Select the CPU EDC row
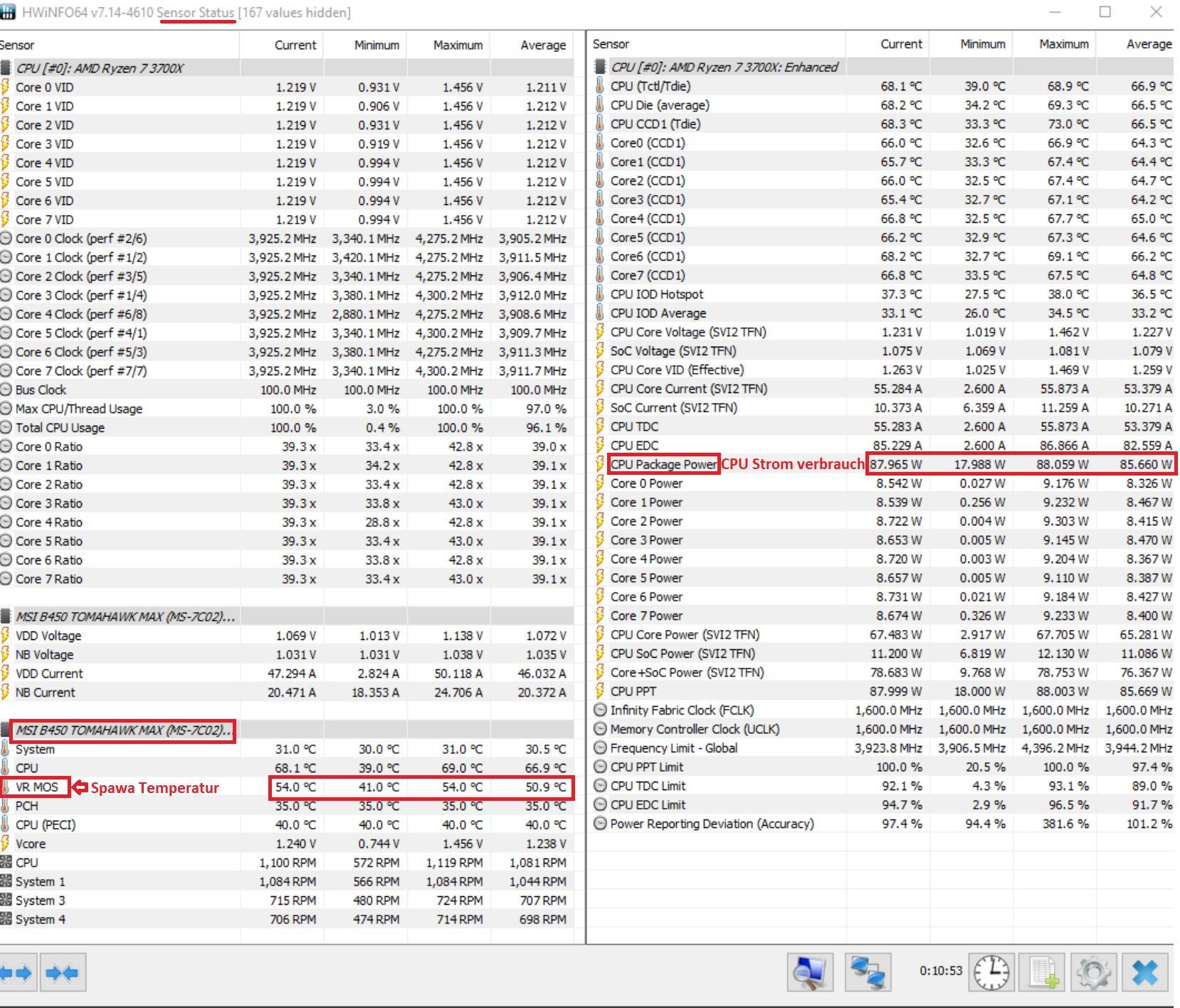 point(880,445)
